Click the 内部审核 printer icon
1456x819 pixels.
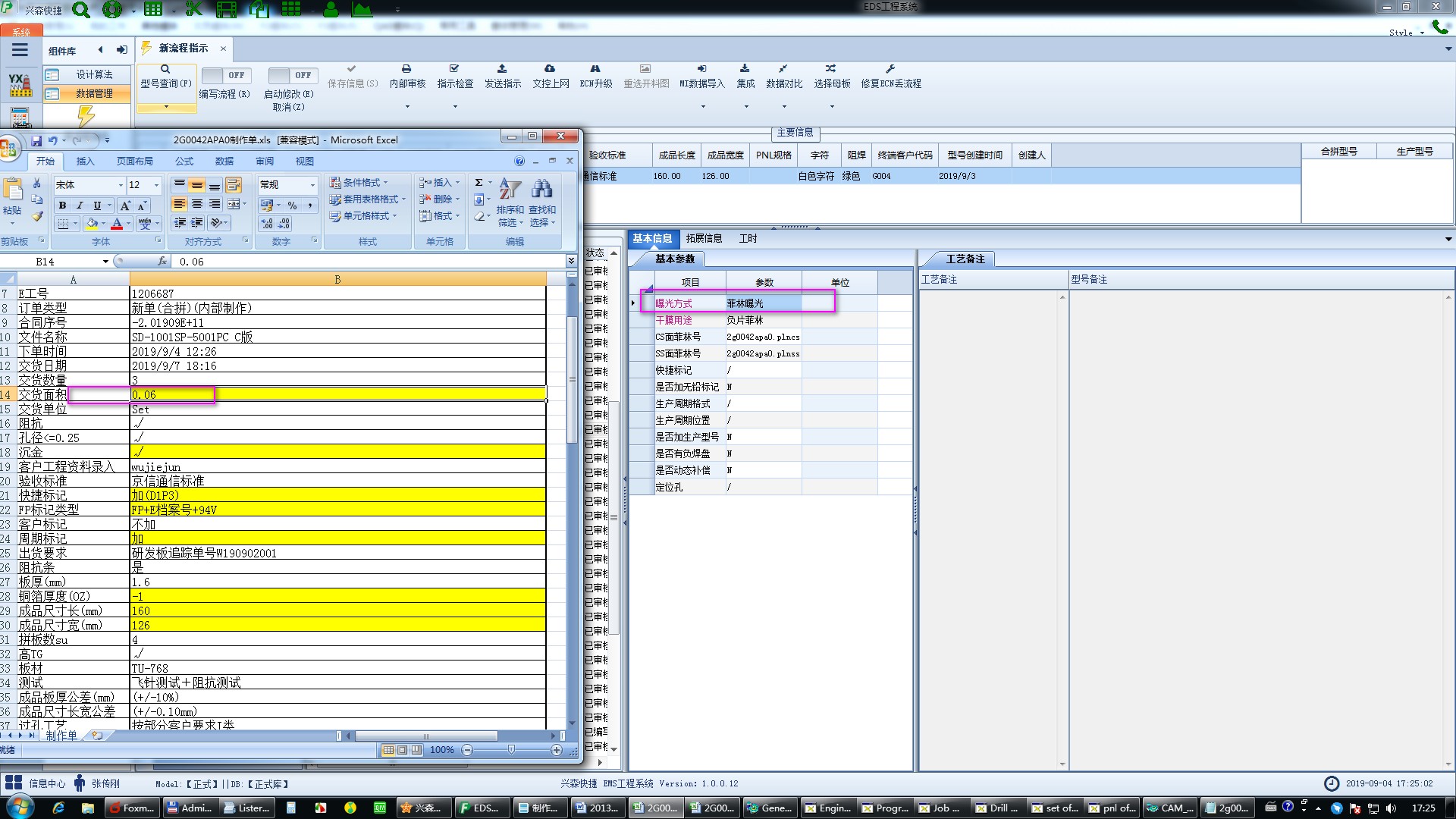pos(406,69)
